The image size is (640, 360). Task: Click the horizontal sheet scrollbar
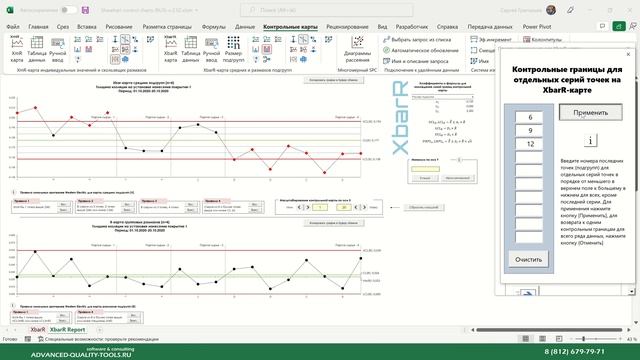click(549, 329)
